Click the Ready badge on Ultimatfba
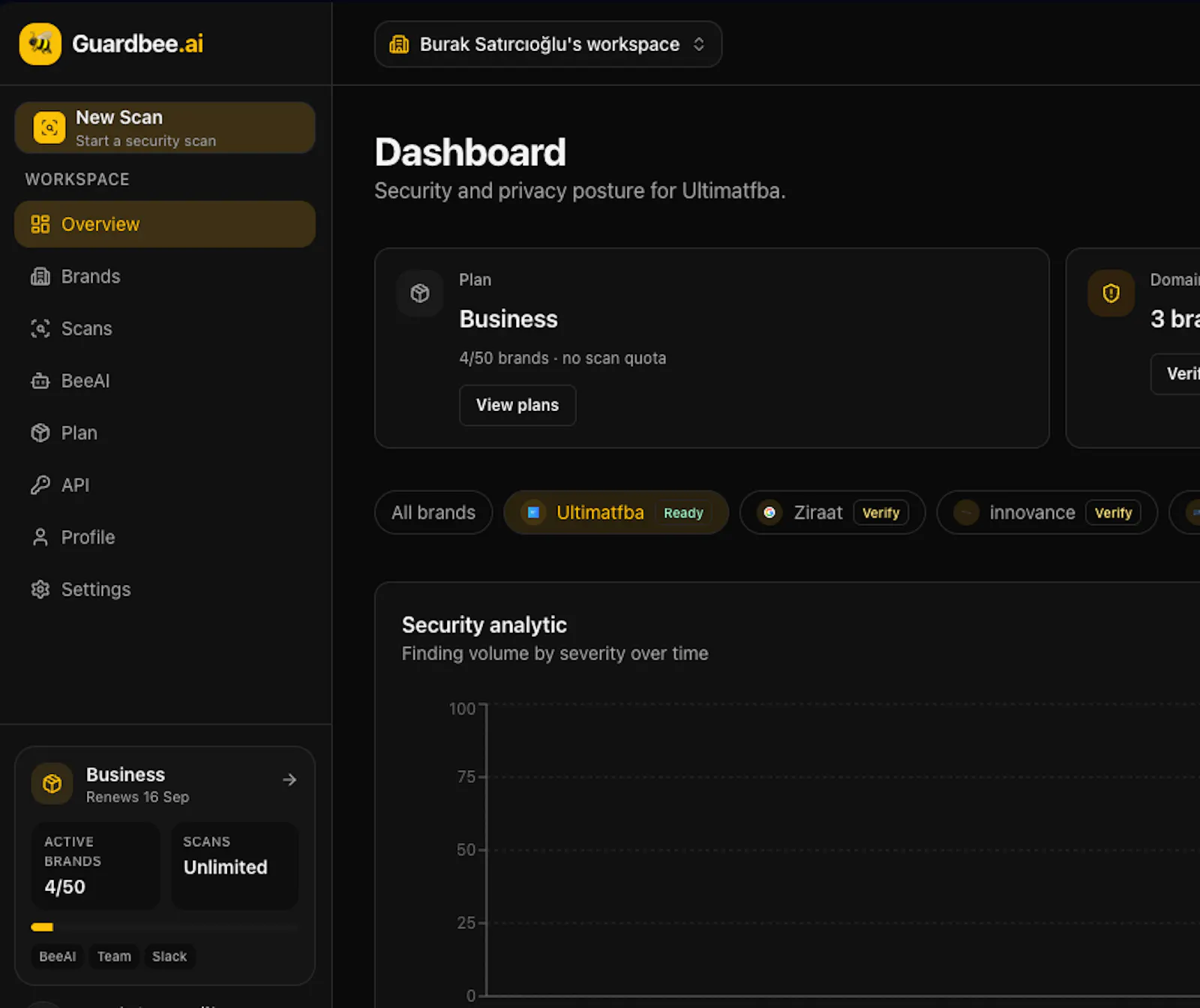 pos(683,513)
